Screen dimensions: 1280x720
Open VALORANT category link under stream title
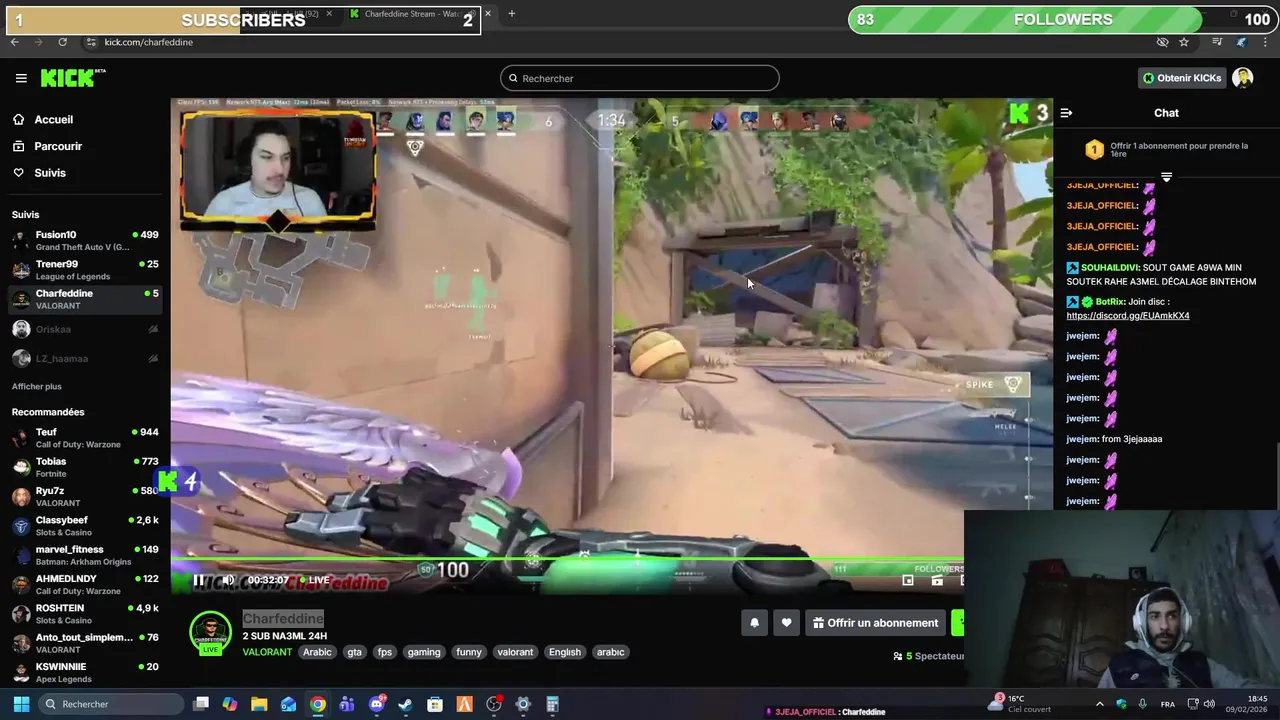point(267,652)
